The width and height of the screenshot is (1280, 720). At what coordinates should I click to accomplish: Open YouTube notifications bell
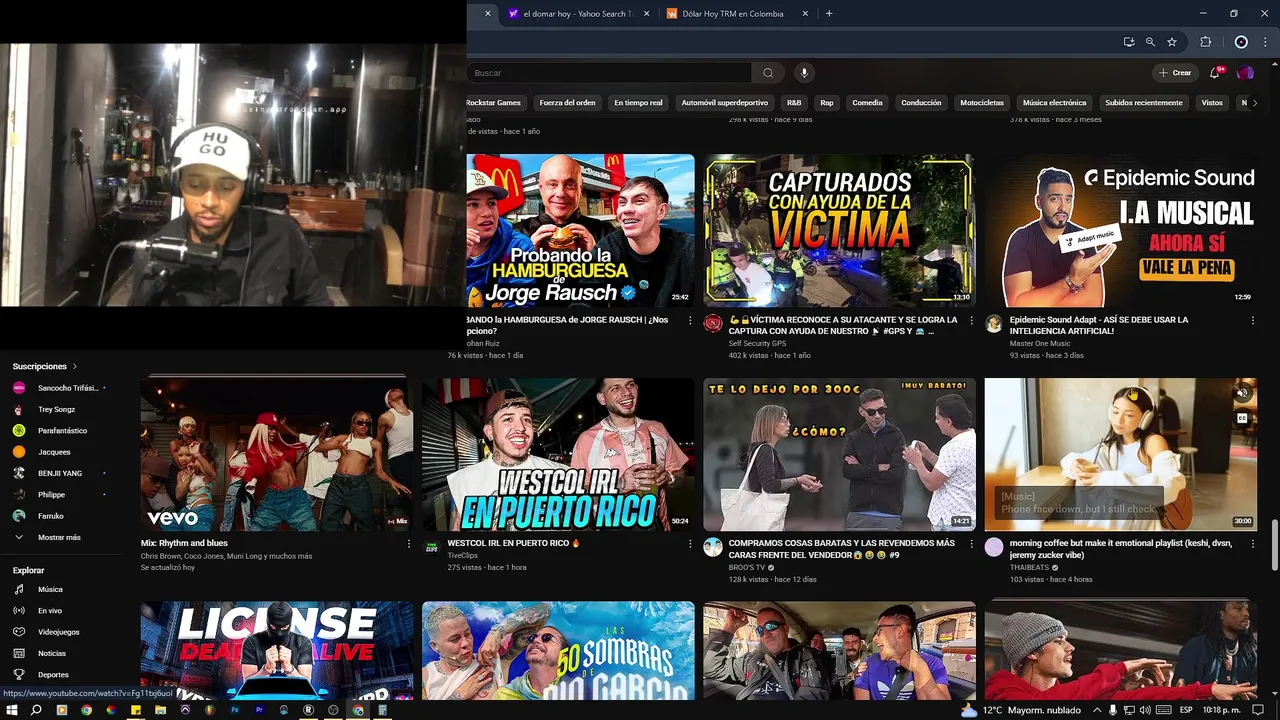click(1215, 73)
